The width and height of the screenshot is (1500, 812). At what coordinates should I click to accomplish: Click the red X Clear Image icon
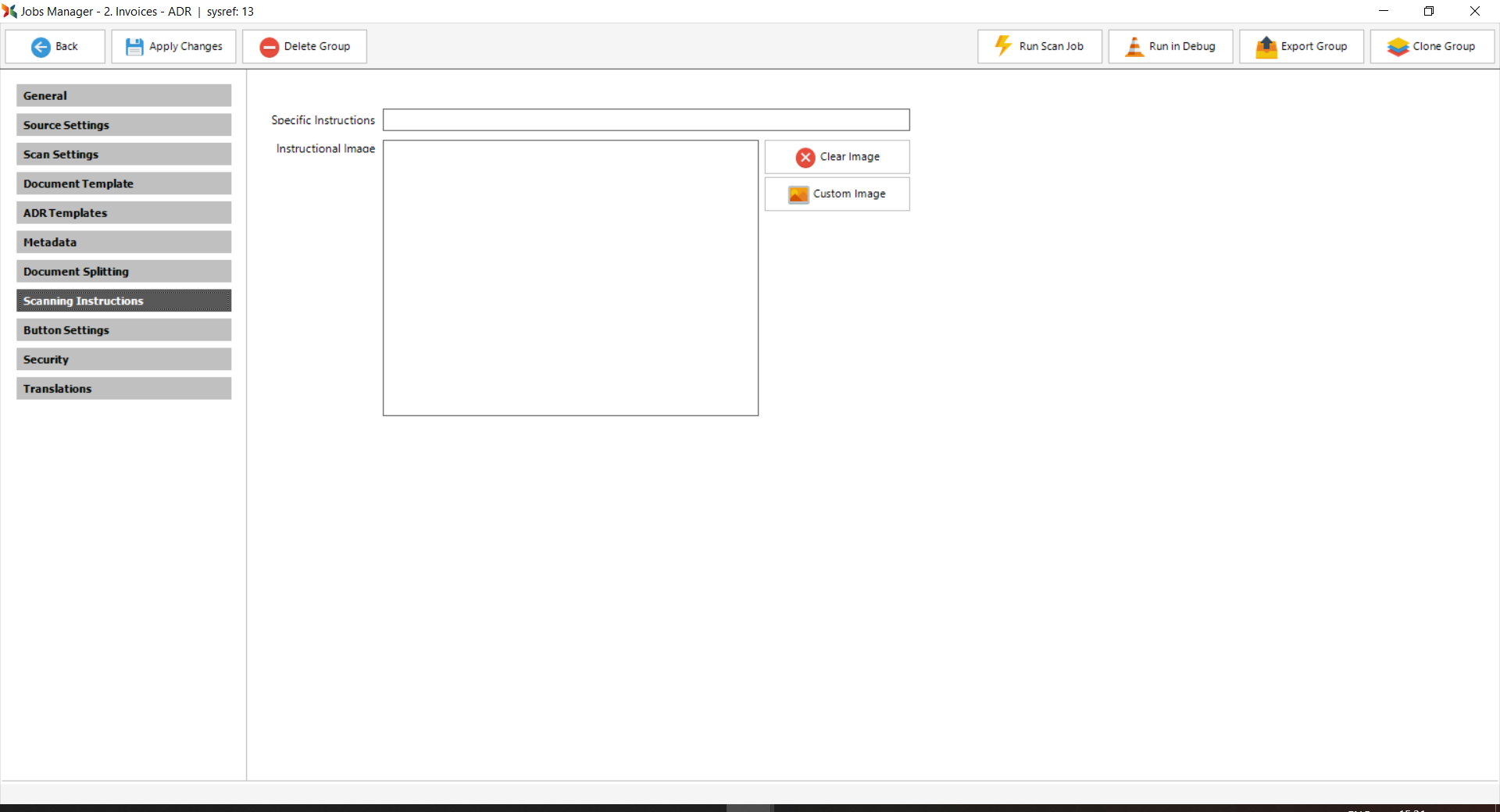pos(805,158)
